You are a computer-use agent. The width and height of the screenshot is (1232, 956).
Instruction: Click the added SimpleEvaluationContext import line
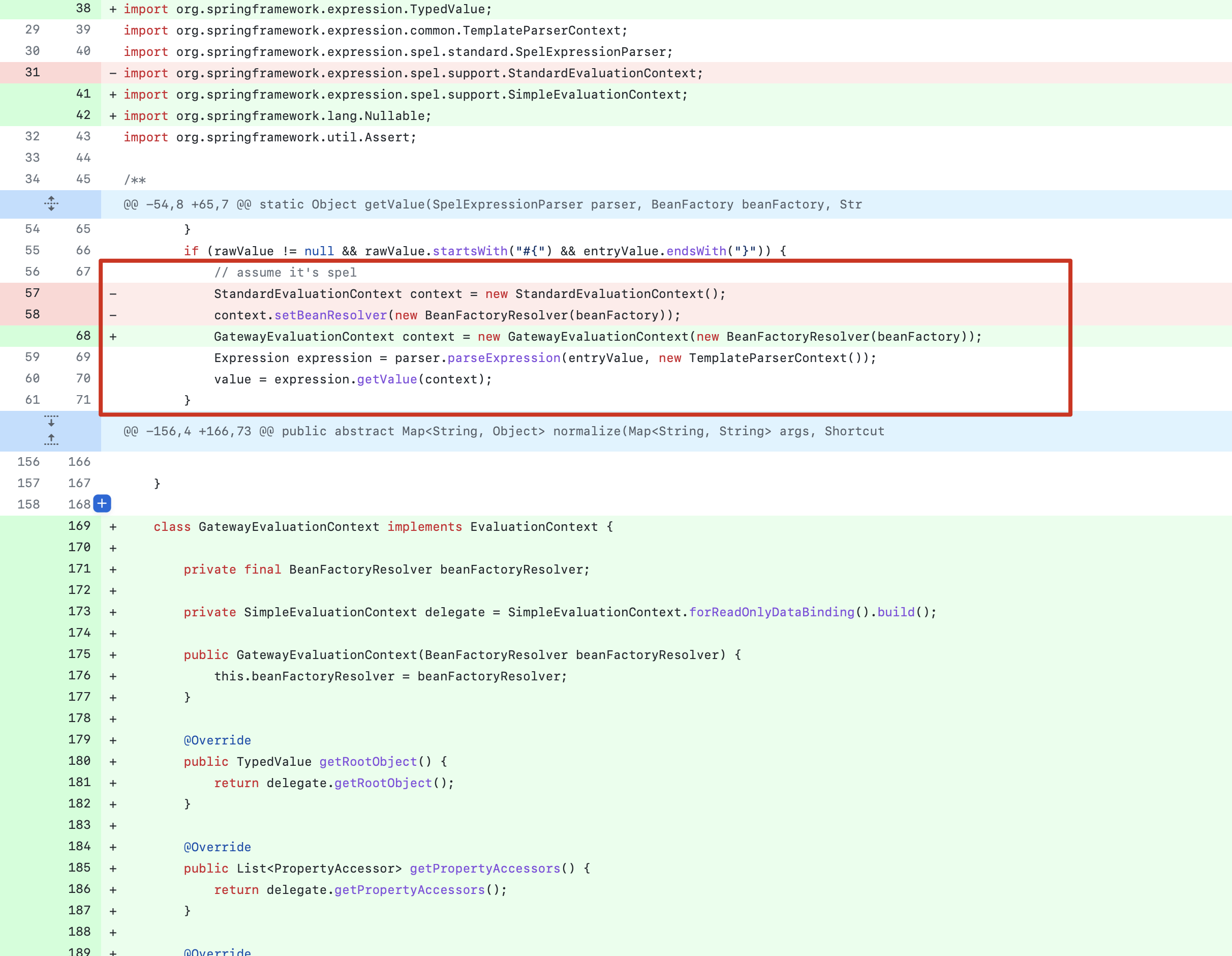(x=405, y=95)
